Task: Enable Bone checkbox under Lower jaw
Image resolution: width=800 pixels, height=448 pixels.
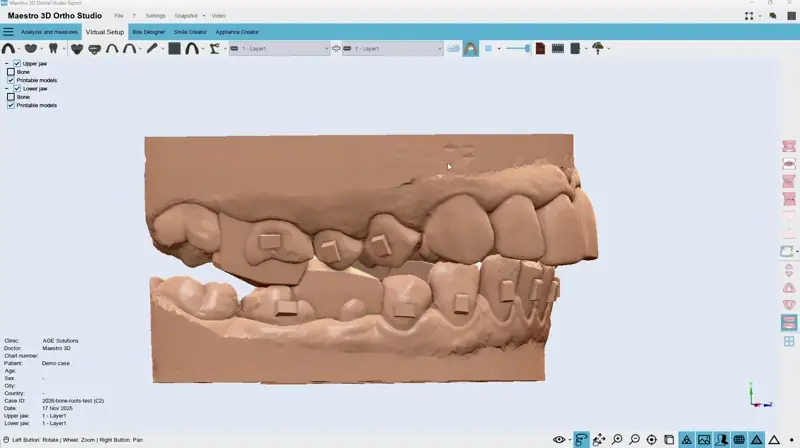Action: tap(11, 96)
